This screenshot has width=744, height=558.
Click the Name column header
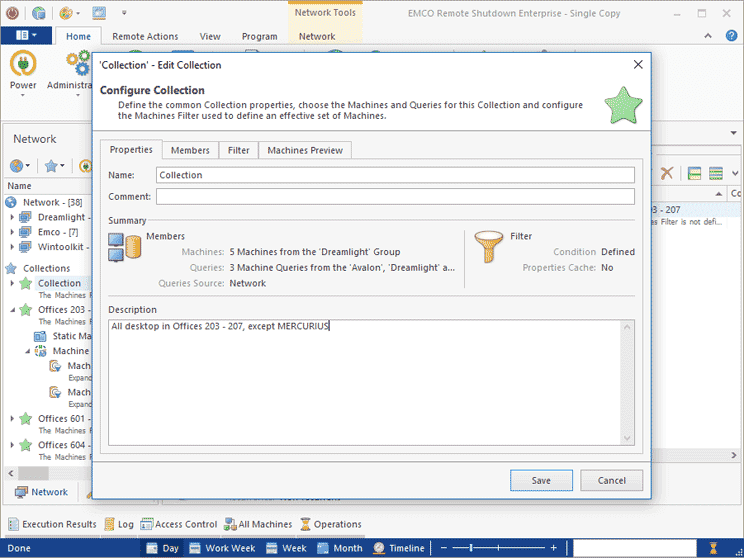[19, 186]
